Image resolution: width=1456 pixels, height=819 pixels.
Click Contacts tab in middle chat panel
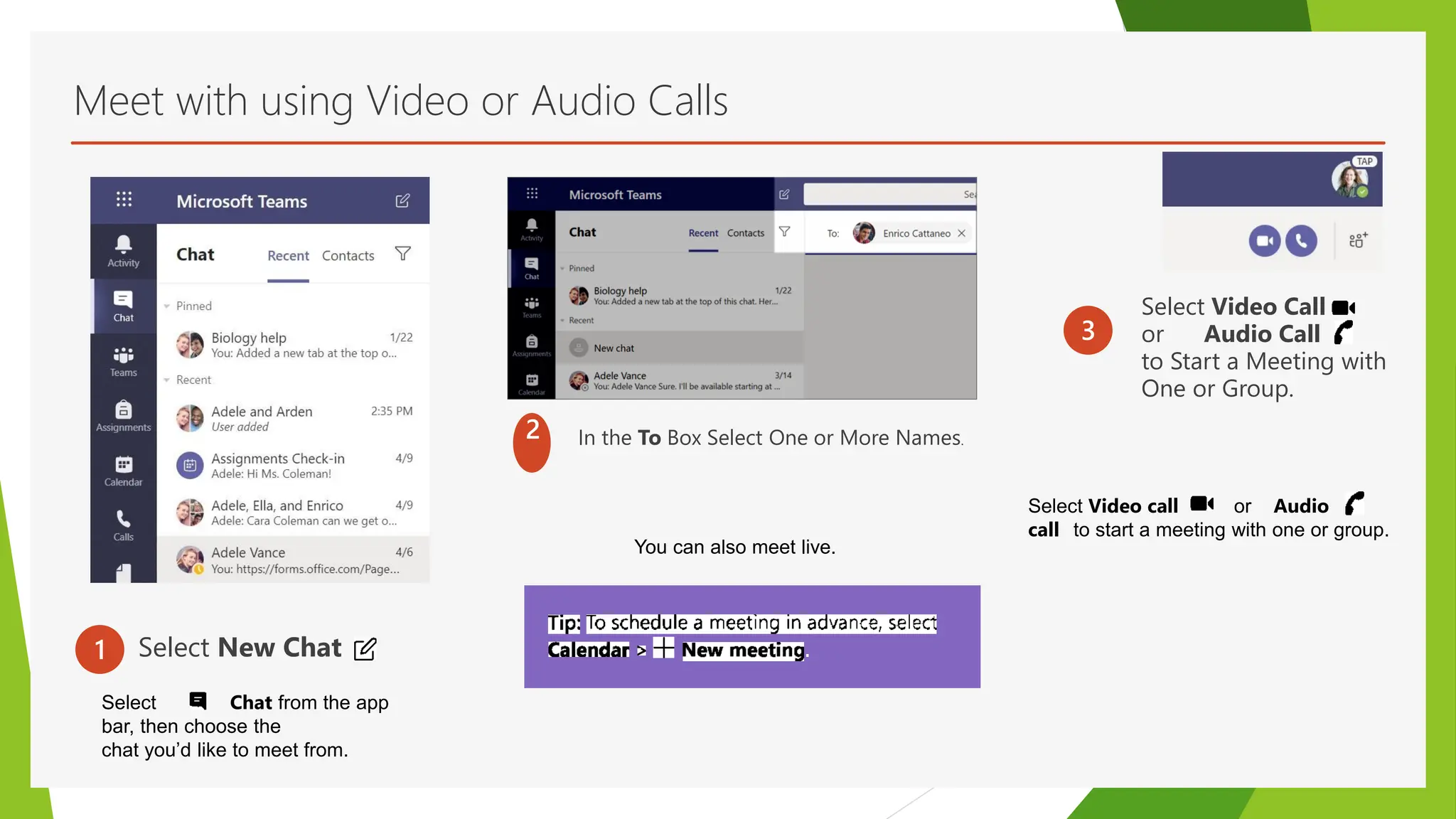[746, 233]
